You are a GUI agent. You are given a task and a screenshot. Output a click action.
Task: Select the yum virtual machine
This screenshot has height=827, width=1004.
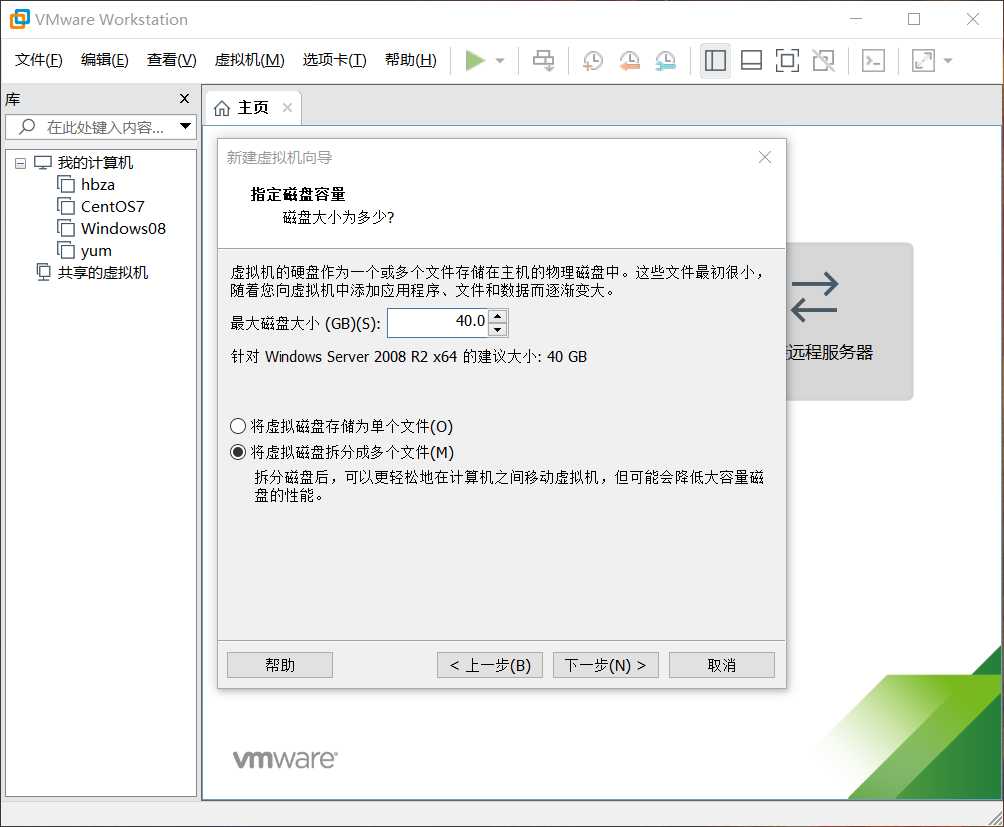pyautogui.click(x=96, y=251)
